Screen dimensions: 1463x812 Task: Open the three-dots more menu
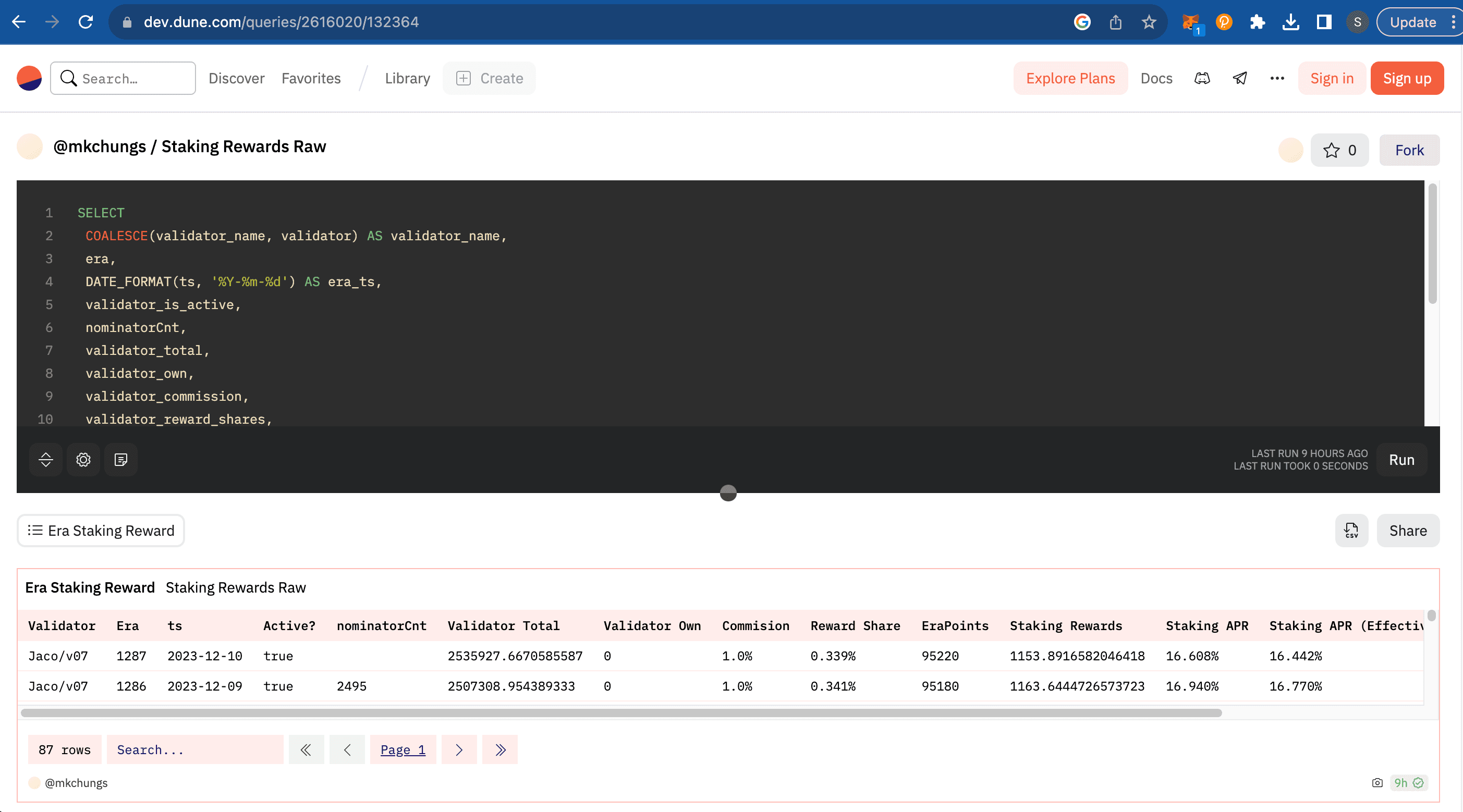pyautogui.click(x=1277, y=78)
